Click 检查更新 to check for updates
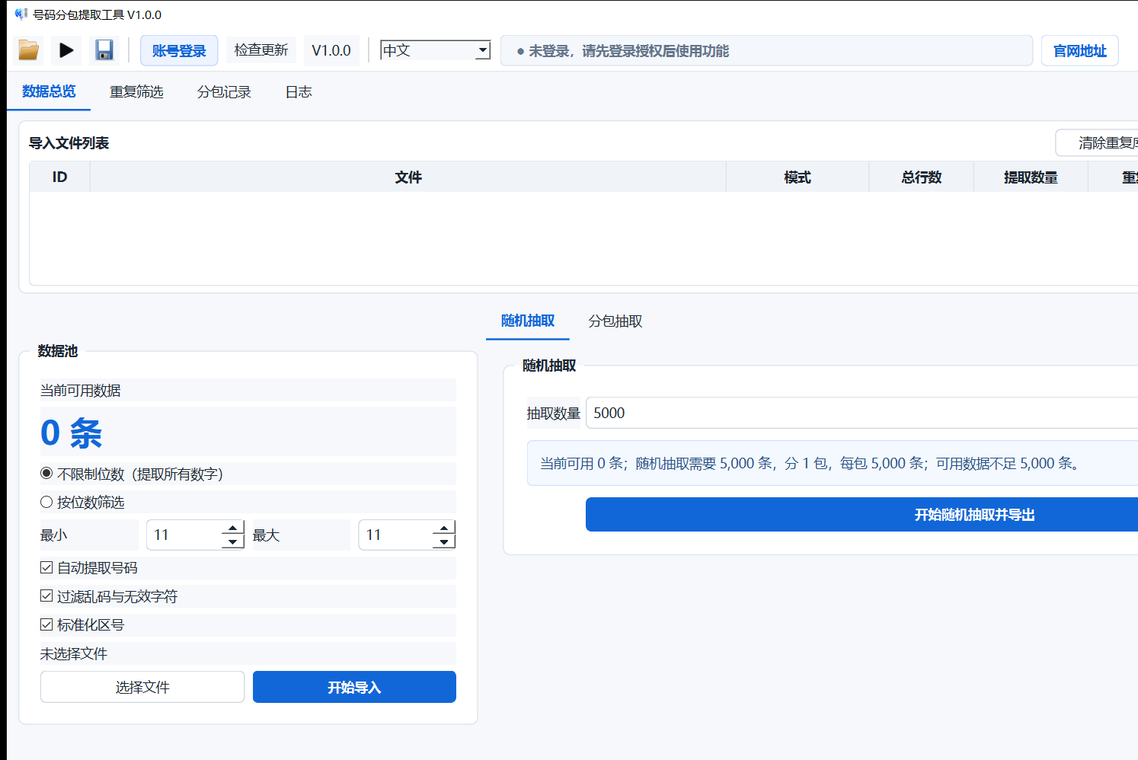This screenshot has width=1138, height=760. [x=261, y=50]
